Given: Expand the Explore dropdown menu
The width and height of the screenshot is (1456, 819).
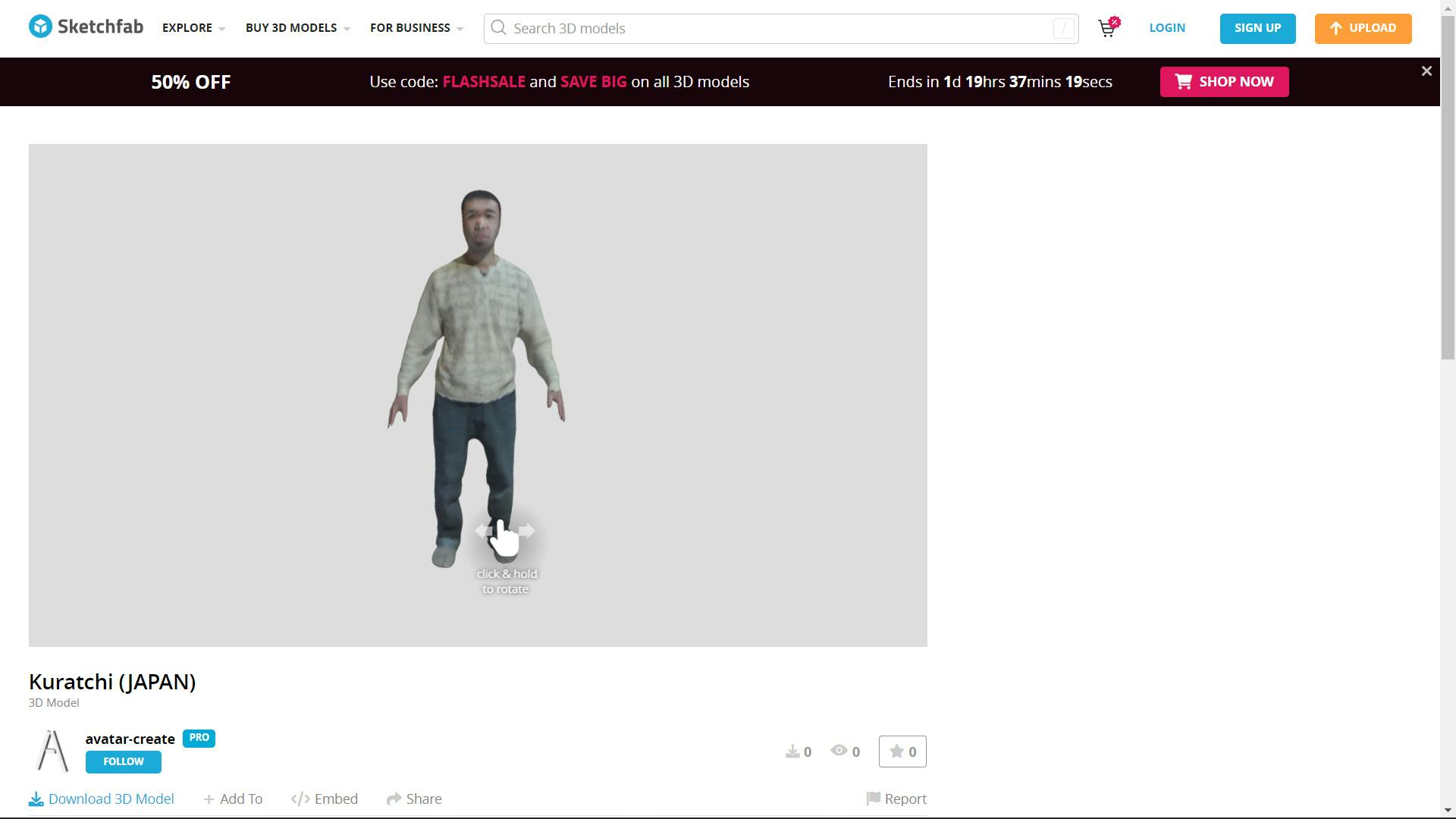Looking at the screenshot, I should click(x=193, y=28).
